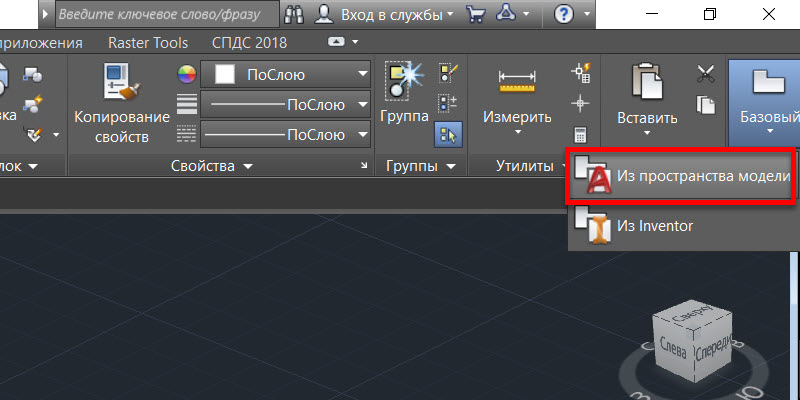This screenshot has width=800, height=400.
Task: Open the shopping cart icon
Action: click(476, 14)
